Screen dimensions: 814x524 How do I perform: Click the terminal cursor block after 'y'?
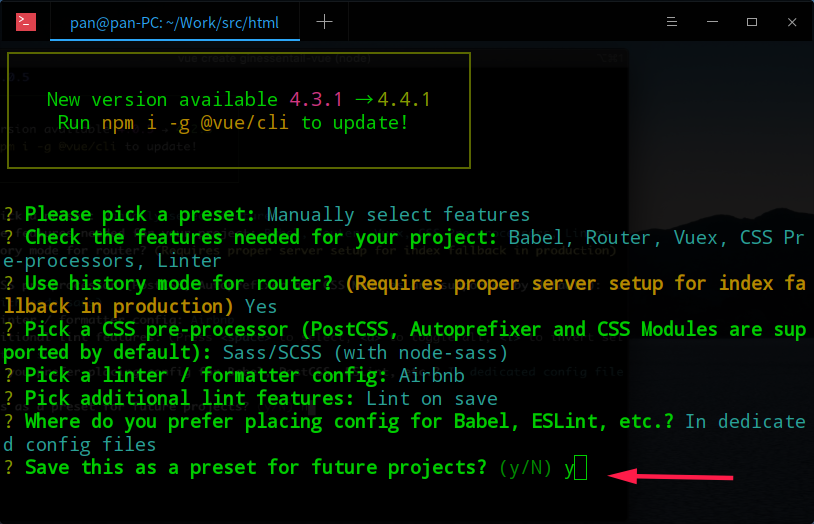(581, 467)
